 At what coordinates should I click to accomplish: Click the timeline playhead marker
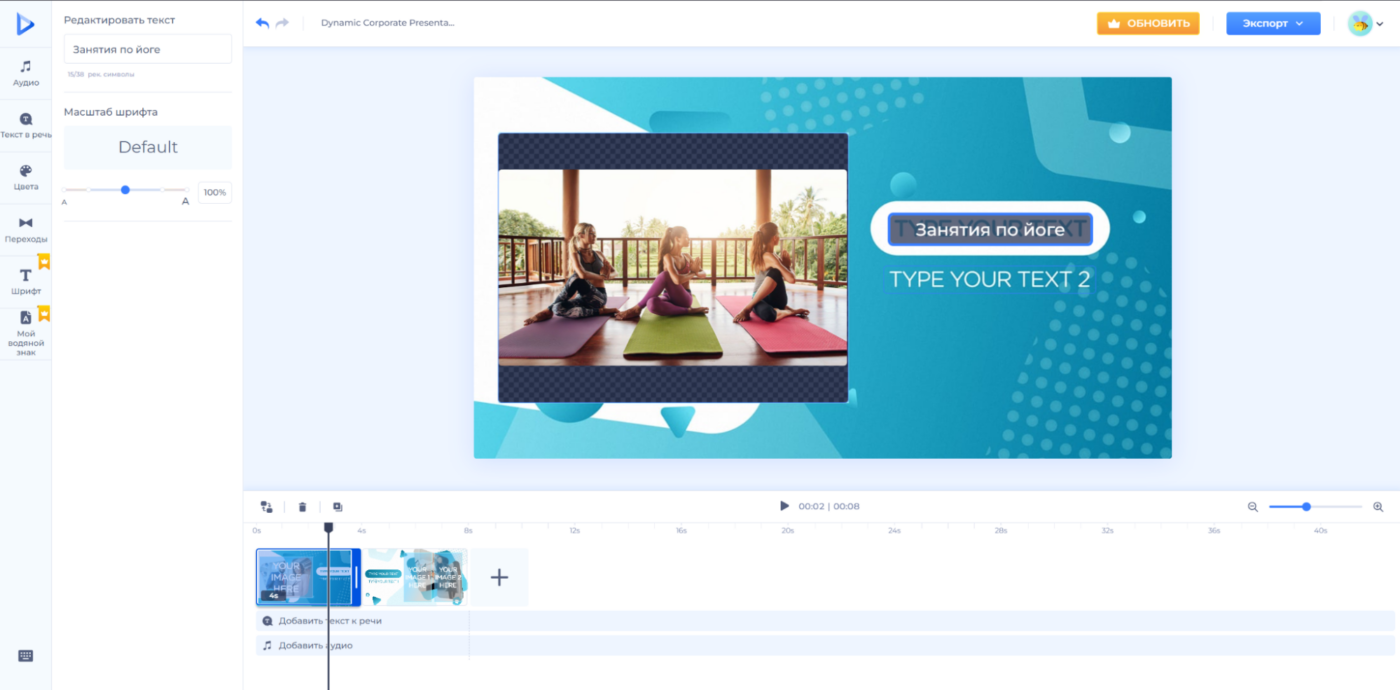coord(328,527)
